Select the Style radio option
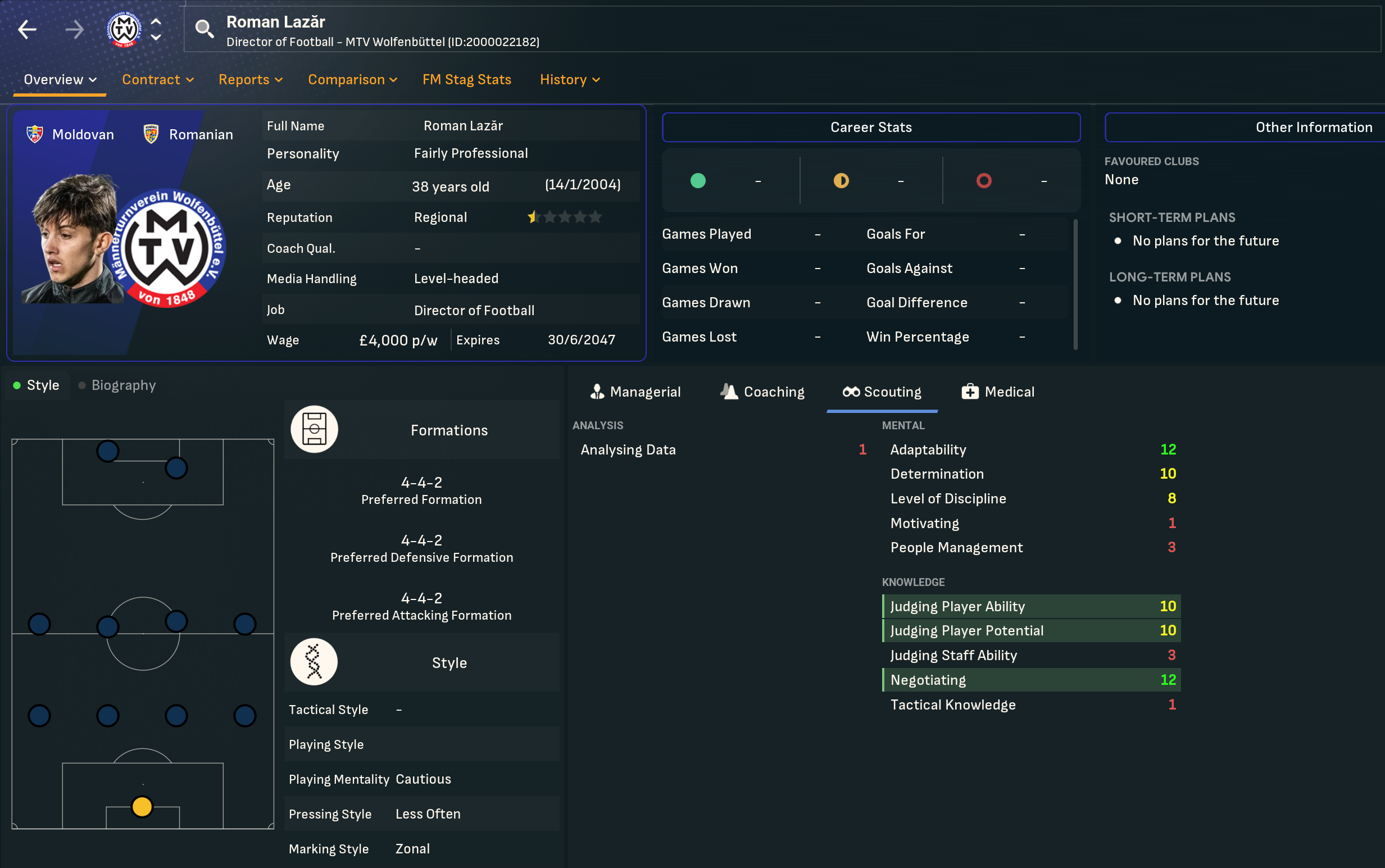 click(37, 385)
